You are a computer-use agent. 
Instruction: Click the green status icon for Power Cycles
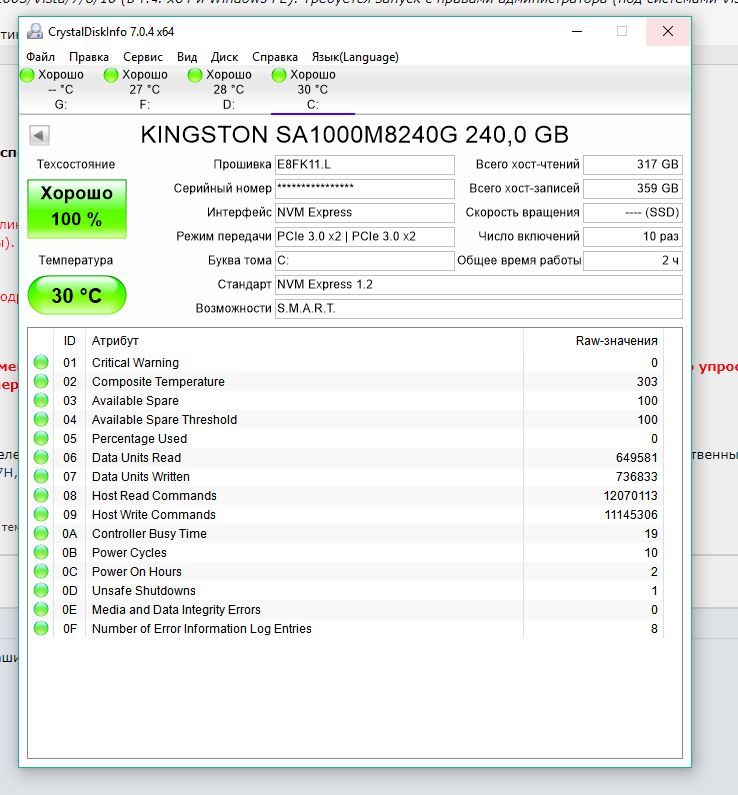pos(41,552)
